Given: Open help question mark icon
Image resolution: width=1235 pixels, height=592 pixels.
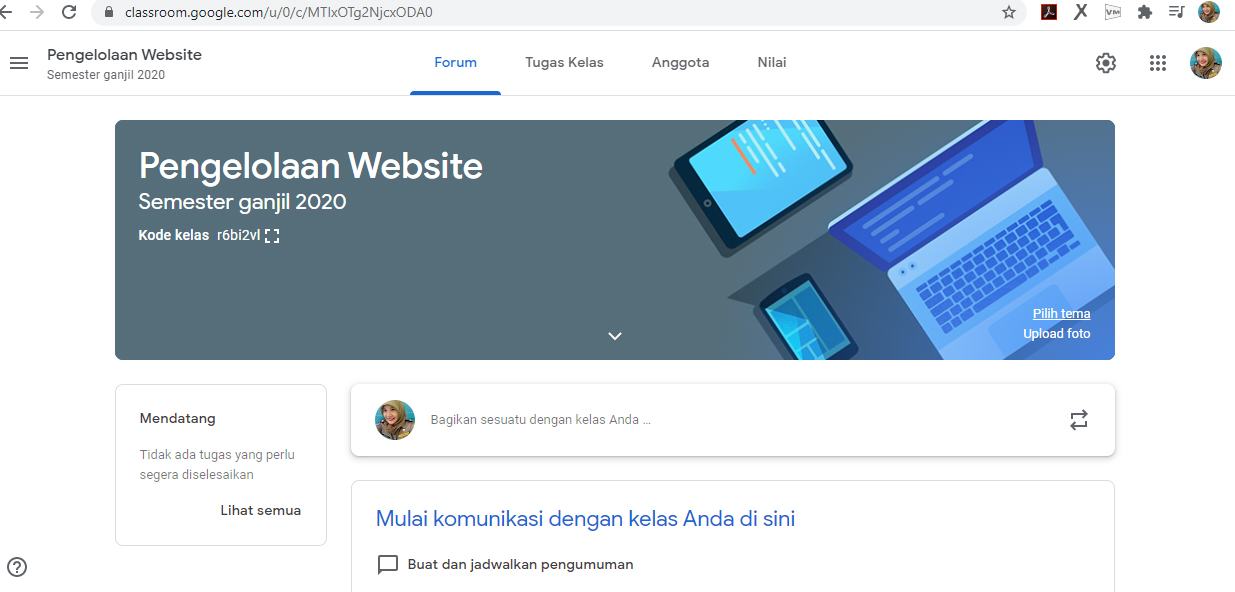Looking at the screenshot, I should [17, 567].
